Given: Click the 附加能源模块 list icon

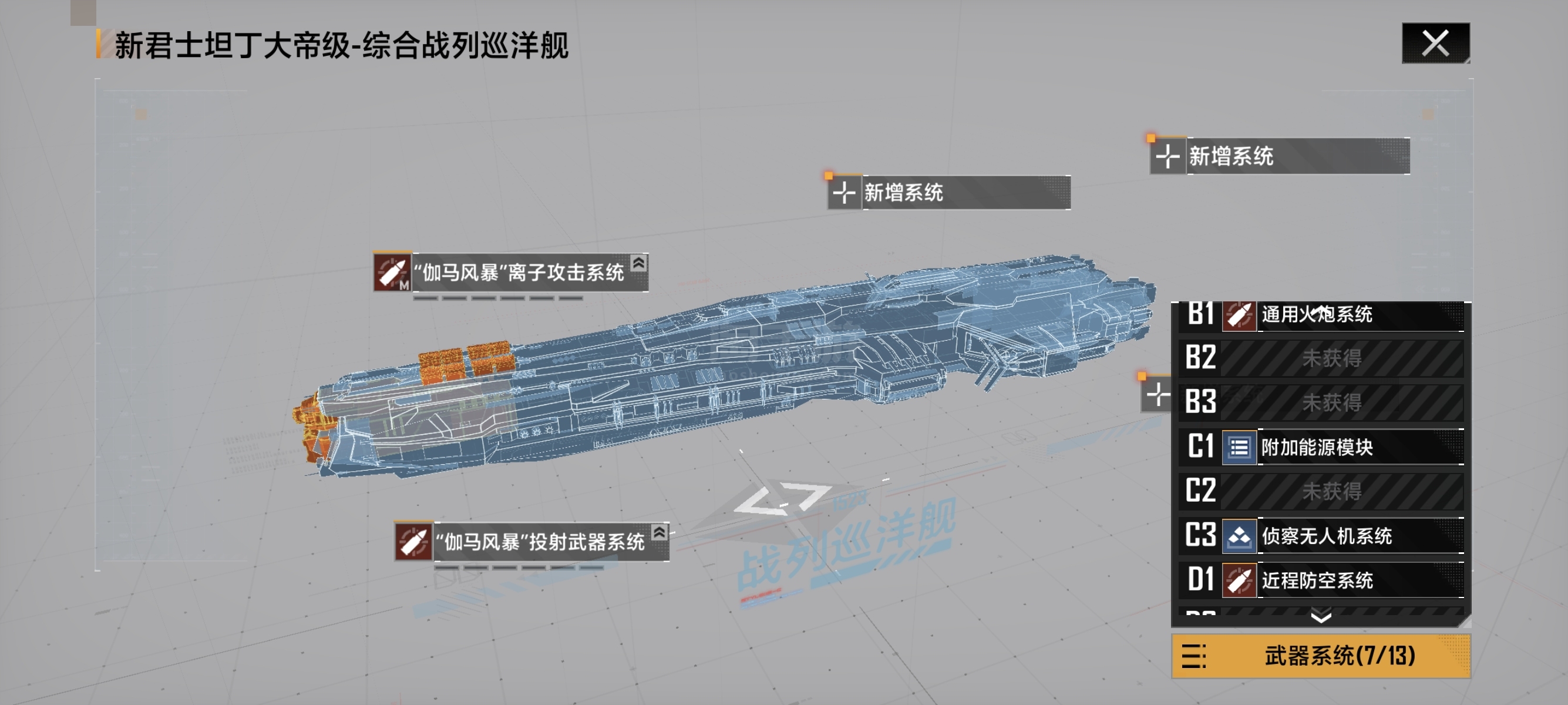Looking at the screenshot, I should pos(1239,448).
